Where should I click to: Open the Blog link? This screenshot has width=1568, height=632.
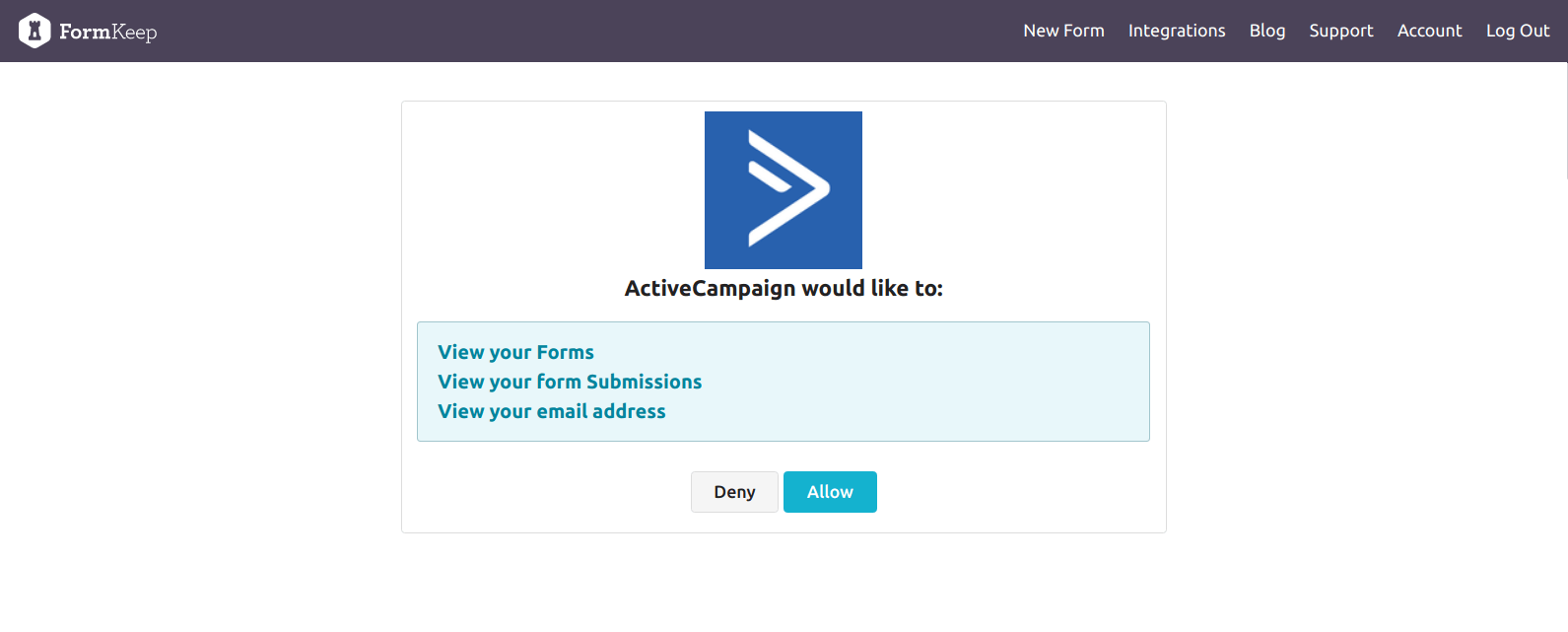[x=1266, y=31]
